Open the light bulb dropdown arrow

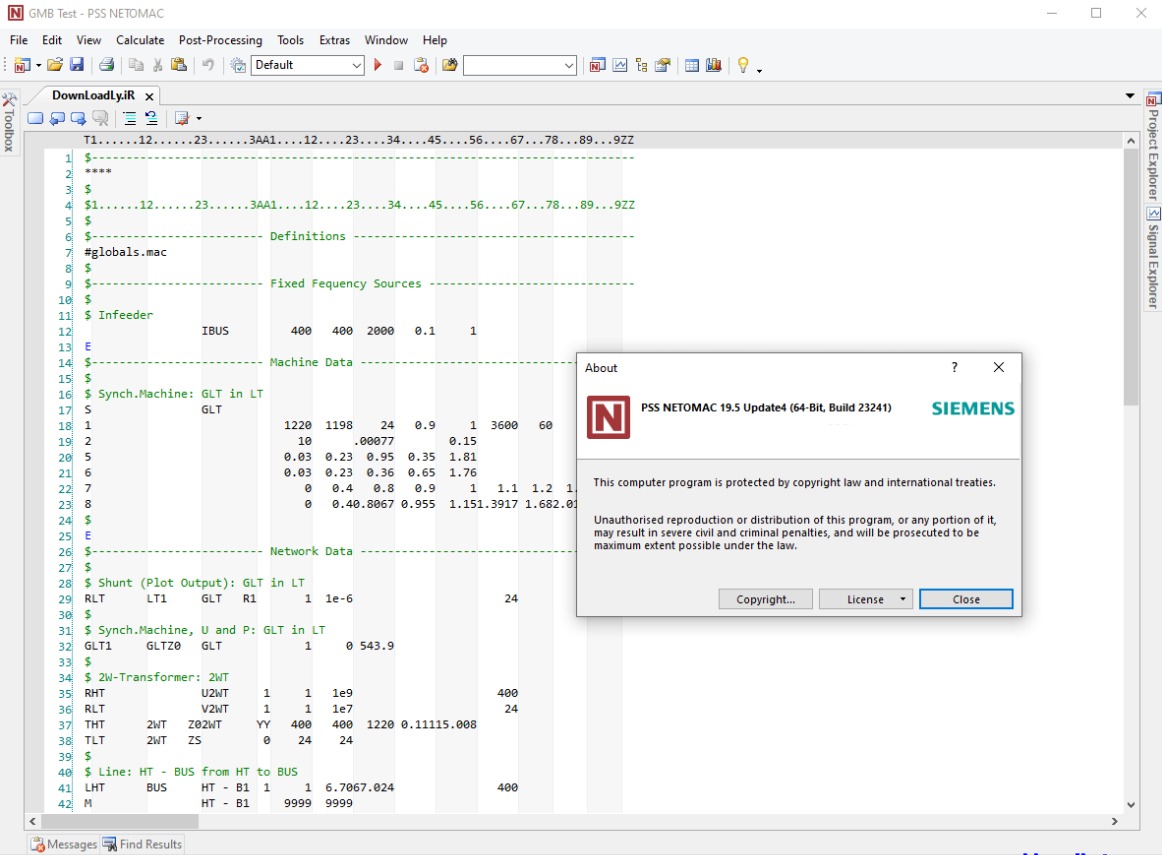pyautogui.click(x=760, y=70)
